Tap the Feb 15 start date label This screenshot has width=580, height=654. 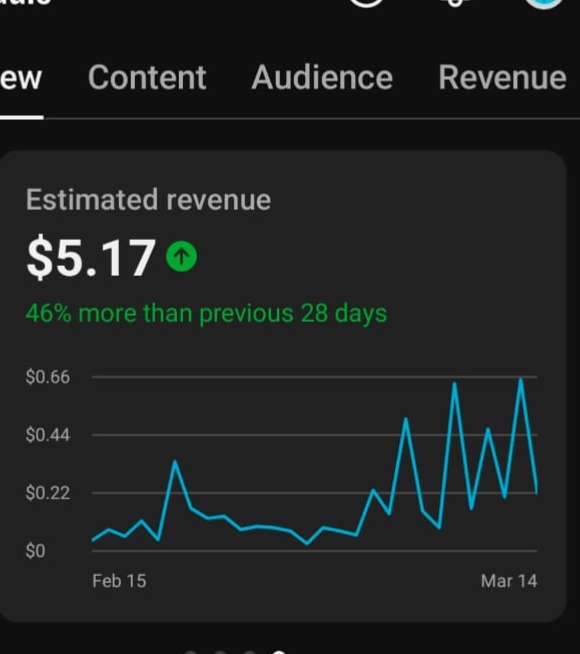119,581
